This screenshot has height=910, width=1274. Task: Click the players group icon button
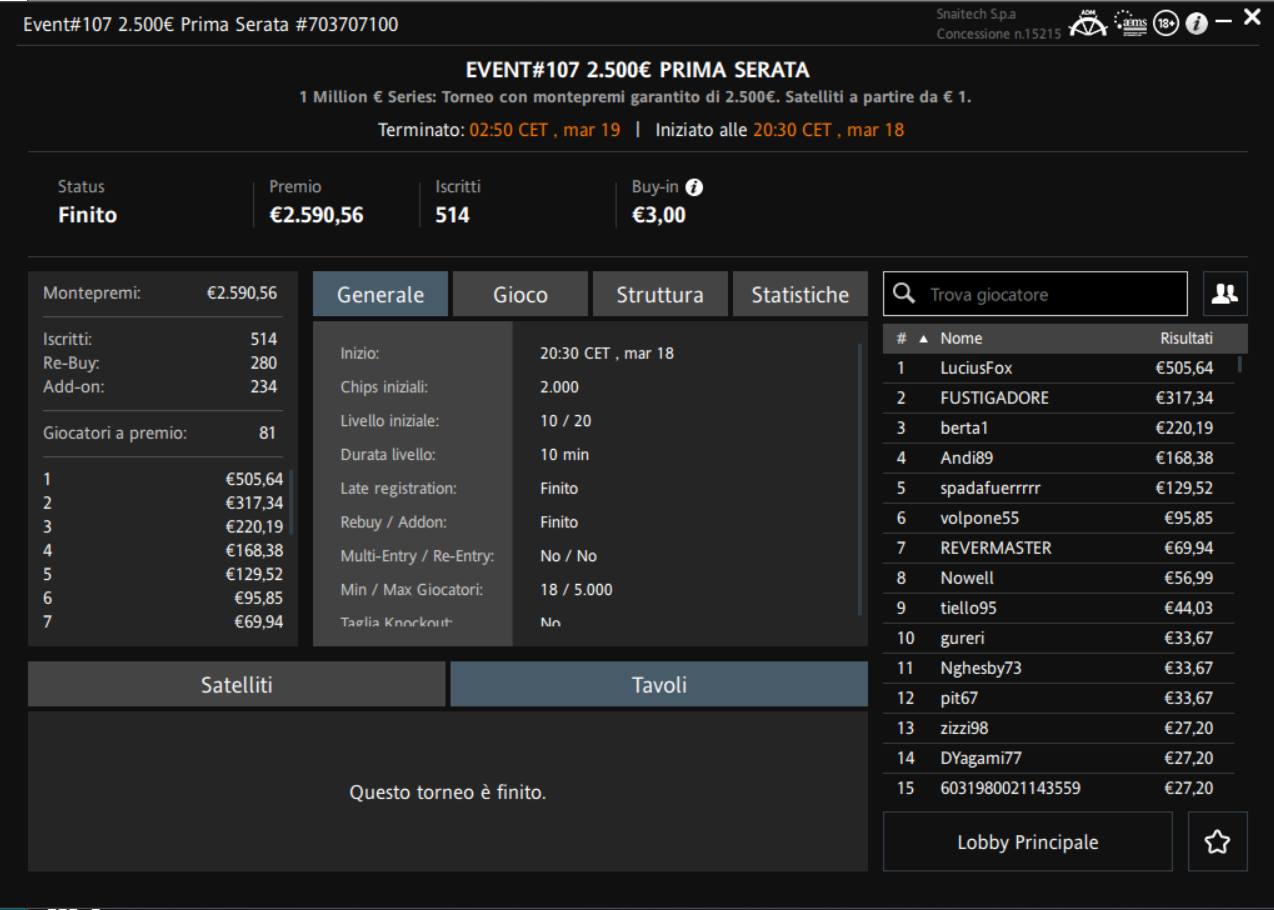(1224, 293)
